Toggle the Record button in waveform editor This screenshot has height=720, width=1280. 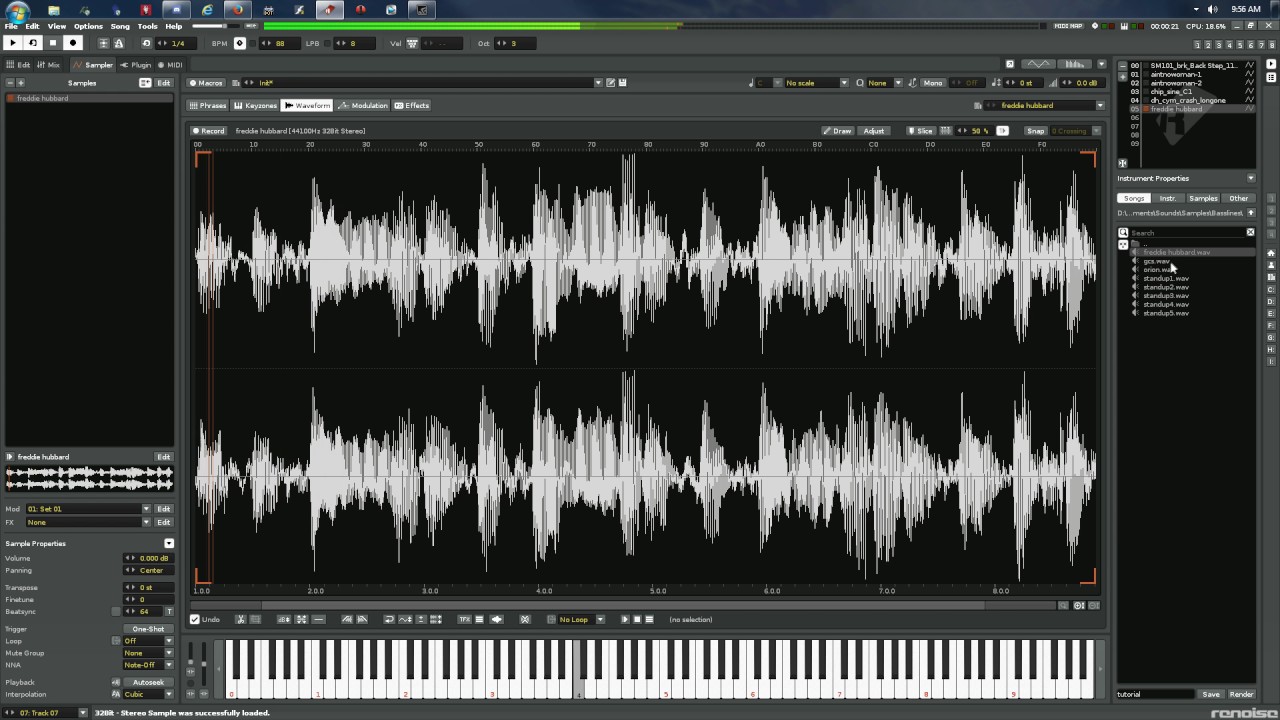pyautogui.click(x=209, y=131)
